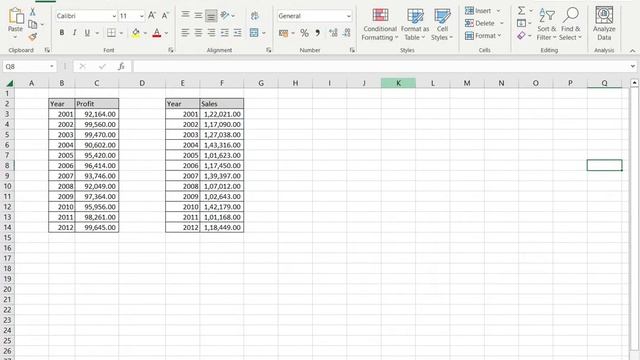This screenshot has height=360, width=640.
Task: Select the column K header
Action: [x=398, y=83]
